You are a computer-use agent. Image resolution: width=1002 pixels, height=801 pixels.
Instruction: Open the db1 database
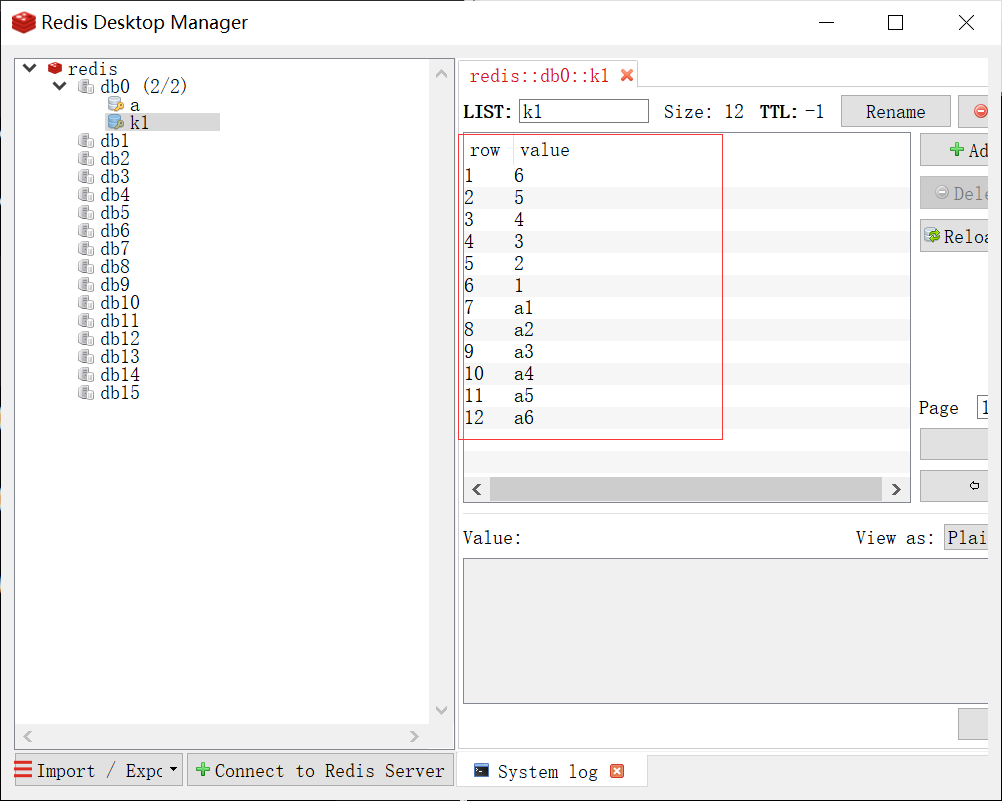(114, 141)
